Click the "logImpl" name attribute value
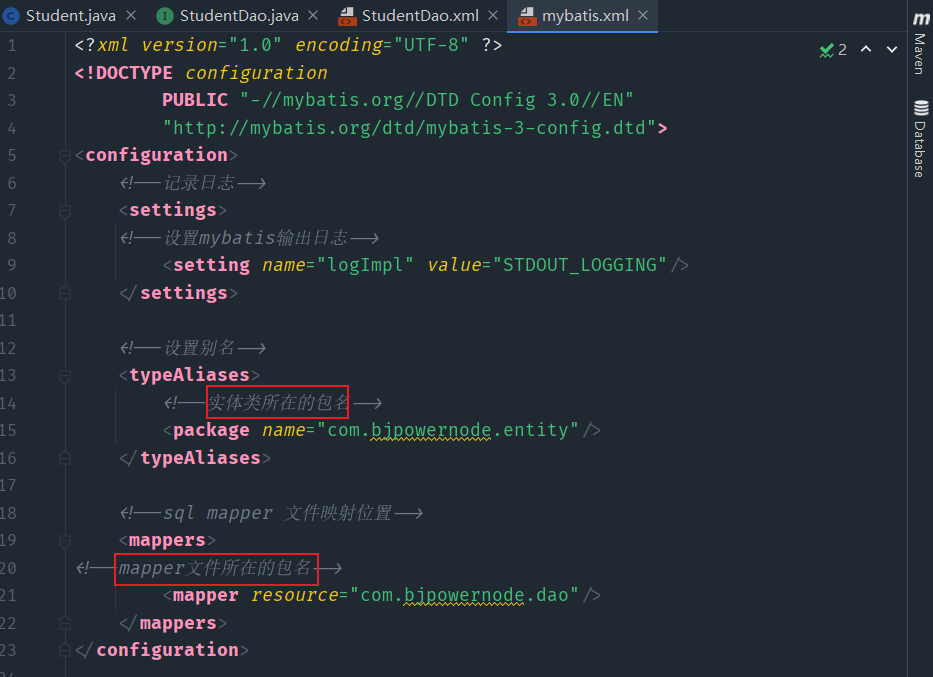Image resolution: width=933 pixels, height=677 pixels. pyautogui.click(x=365, y=265)
